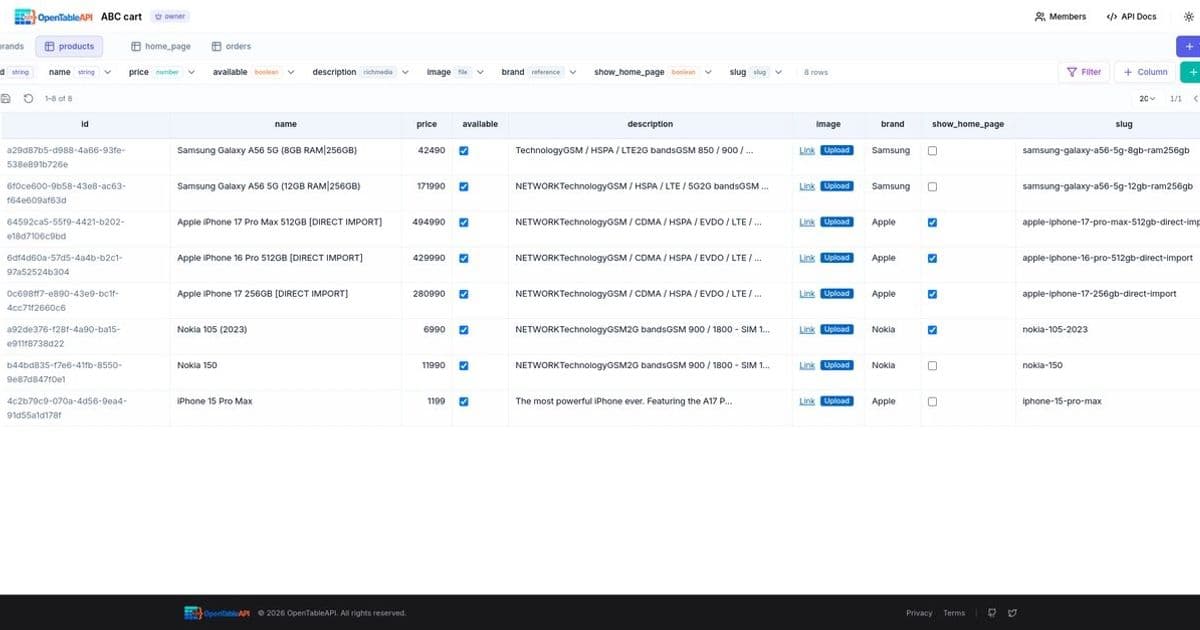This screenshot has height=630, width=1200.
Task: Click the GitHub icon in the footer
Action: click(x=991, y=612)
